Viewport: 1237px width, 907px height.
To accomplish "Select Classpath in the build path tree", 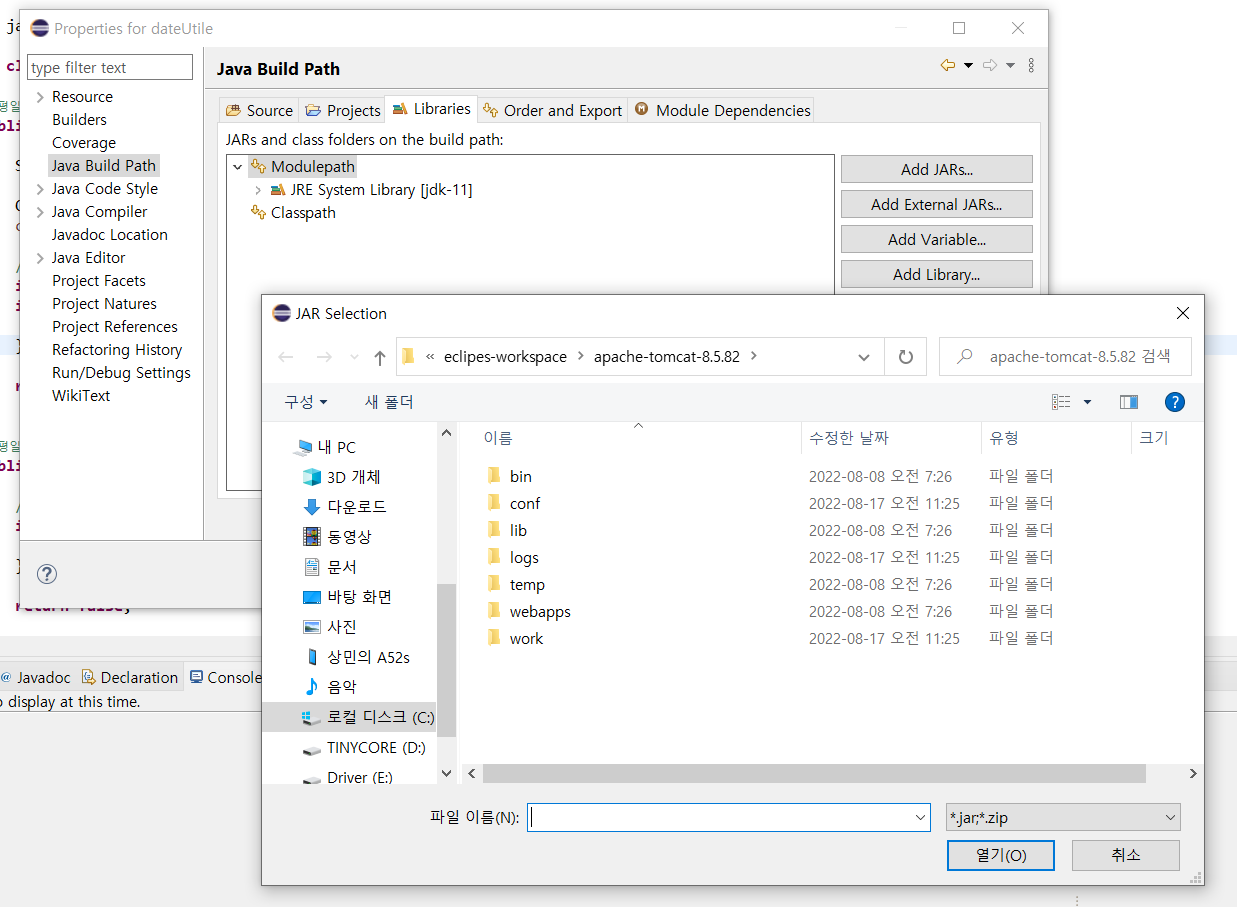I will 303,213.
